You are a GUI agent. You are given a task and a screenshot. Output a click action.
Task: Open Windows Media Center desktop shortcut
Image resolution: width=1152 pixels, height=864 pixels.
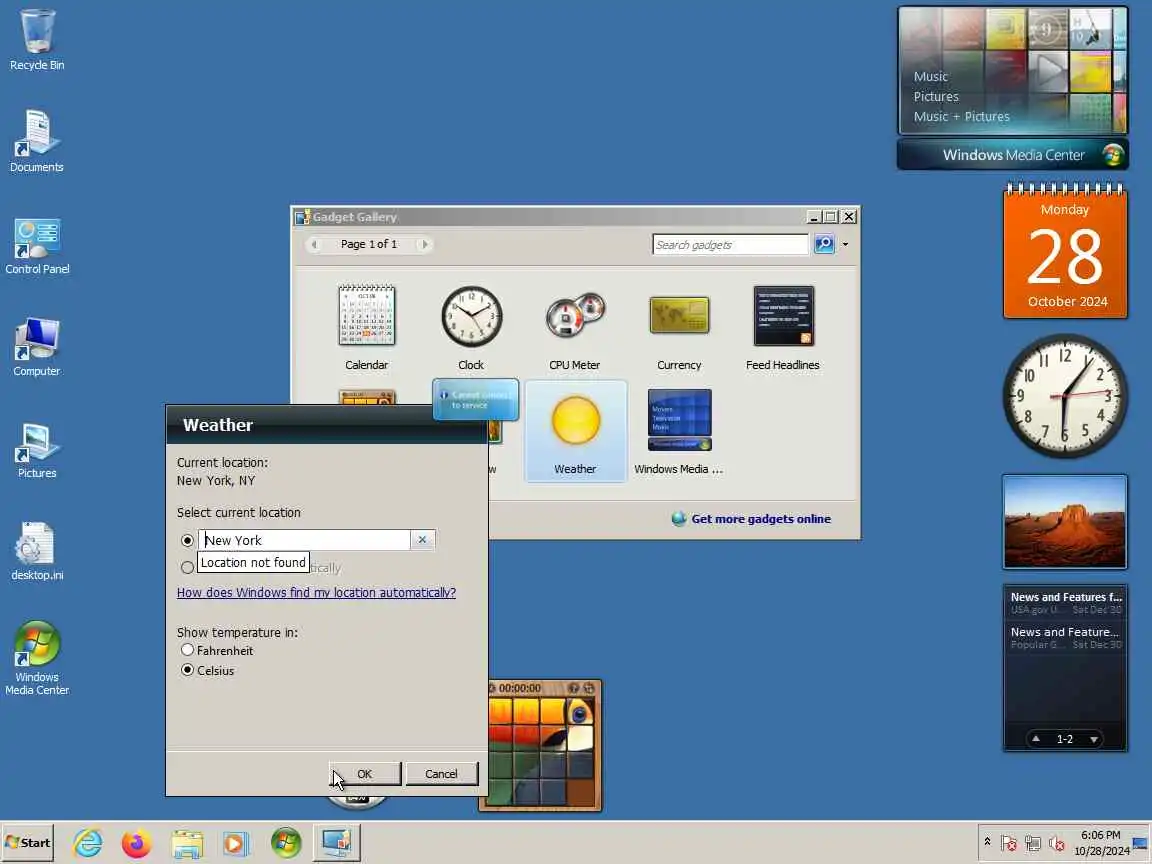[37, 658]
